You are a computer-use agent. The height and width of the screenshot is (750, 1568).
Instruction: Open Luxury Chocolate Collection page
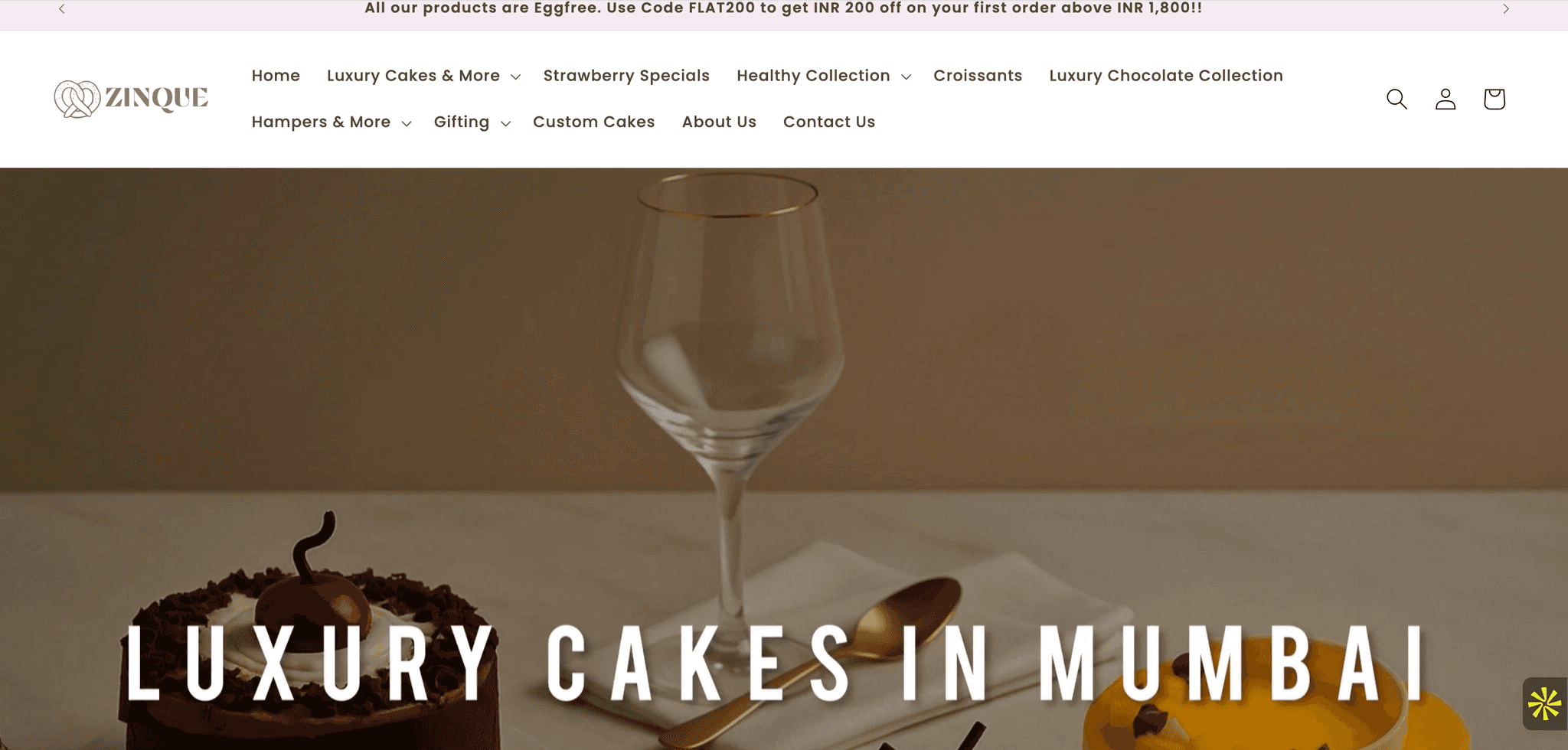pos(1166,76)
